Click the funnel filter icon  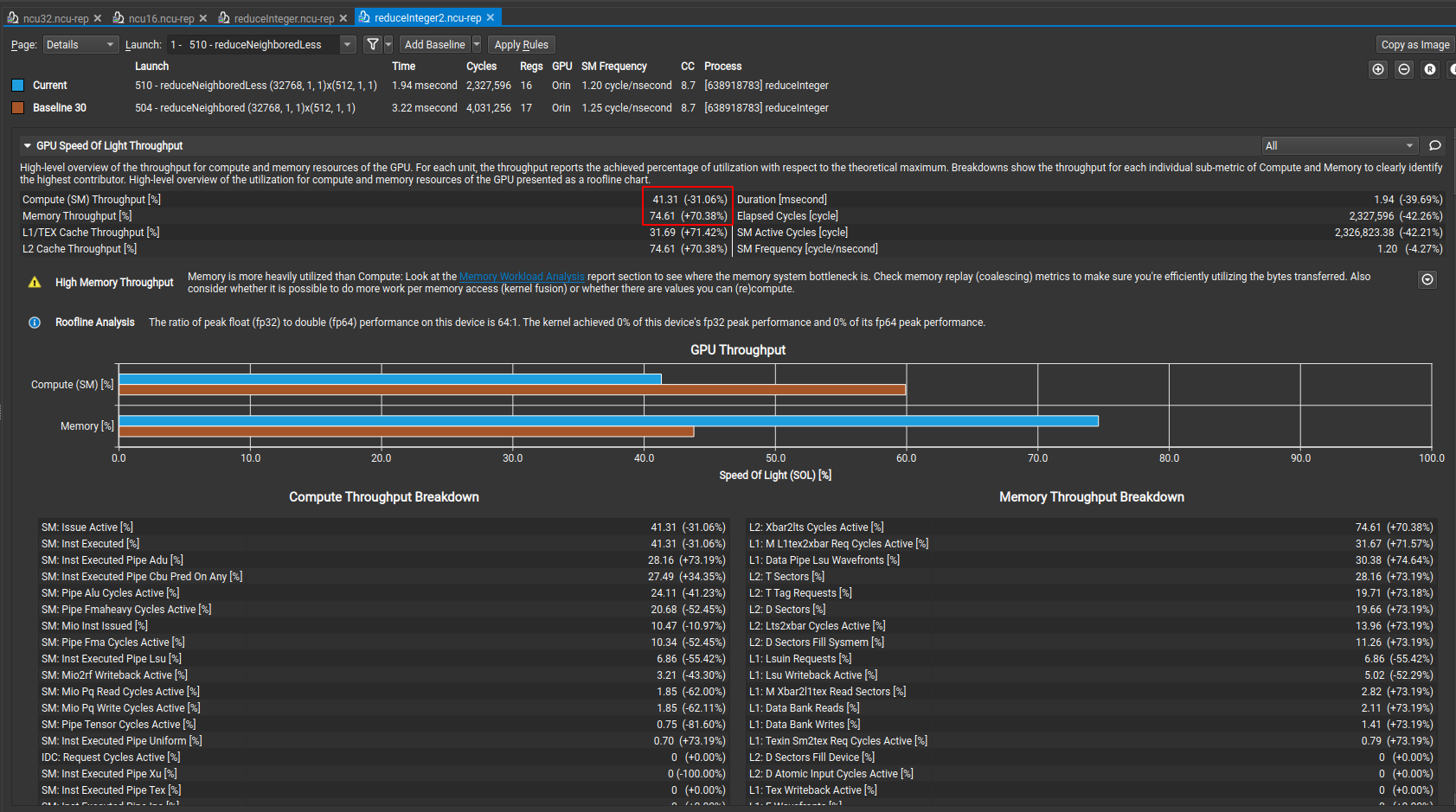(372, 45)
